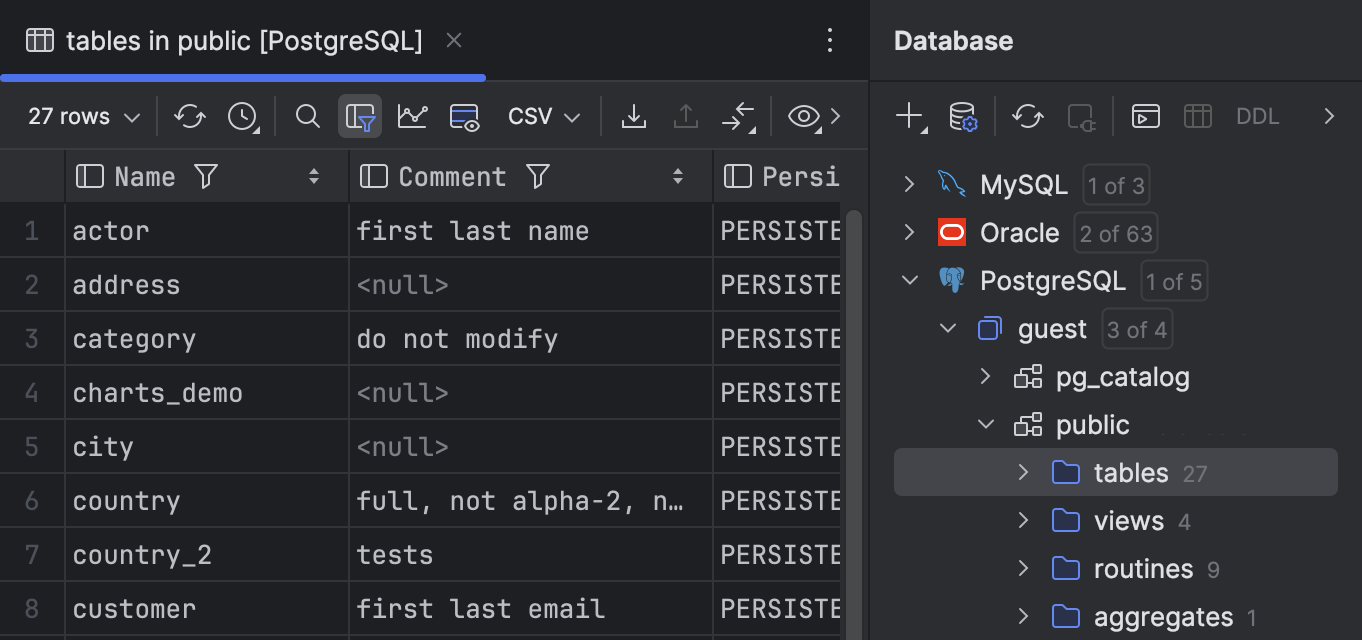The width and height of the screenshot is (1362, 640).
Task: Open the 27 rows page size dropdown
Action: point(80,116)
